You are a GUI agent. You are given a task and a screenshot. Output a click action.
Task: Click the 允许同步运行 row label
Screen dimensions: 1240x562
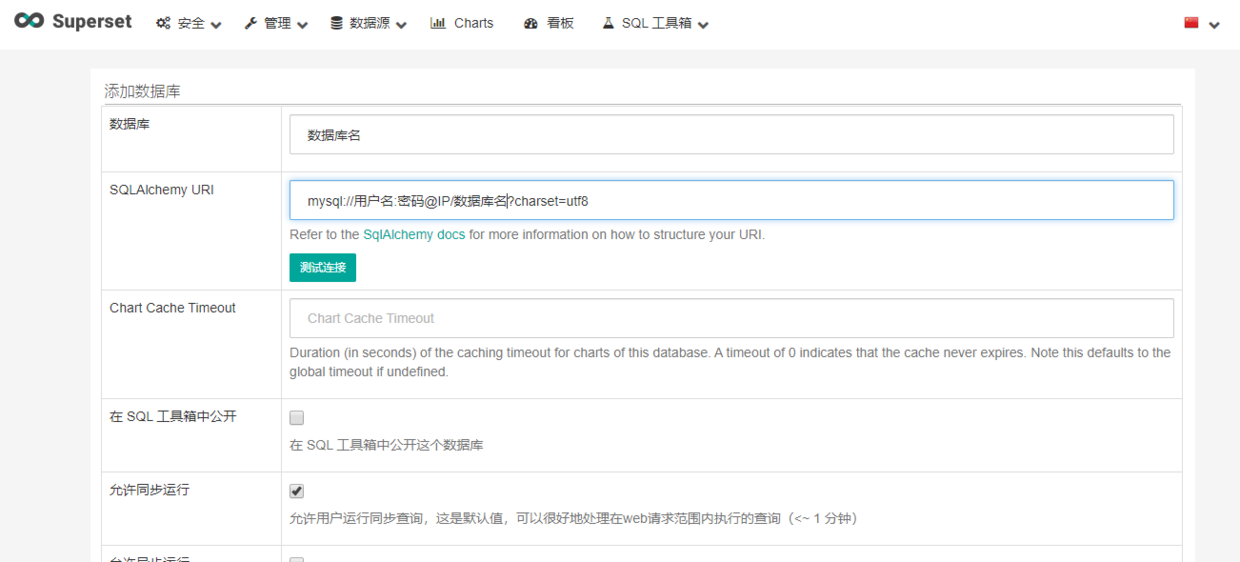pyautogui.click(x=149, y=490)
